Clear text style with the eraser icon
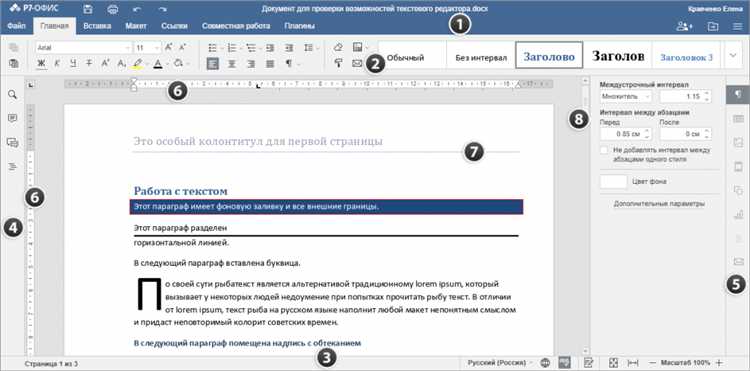The image size is (750, 371). (338, 47)
